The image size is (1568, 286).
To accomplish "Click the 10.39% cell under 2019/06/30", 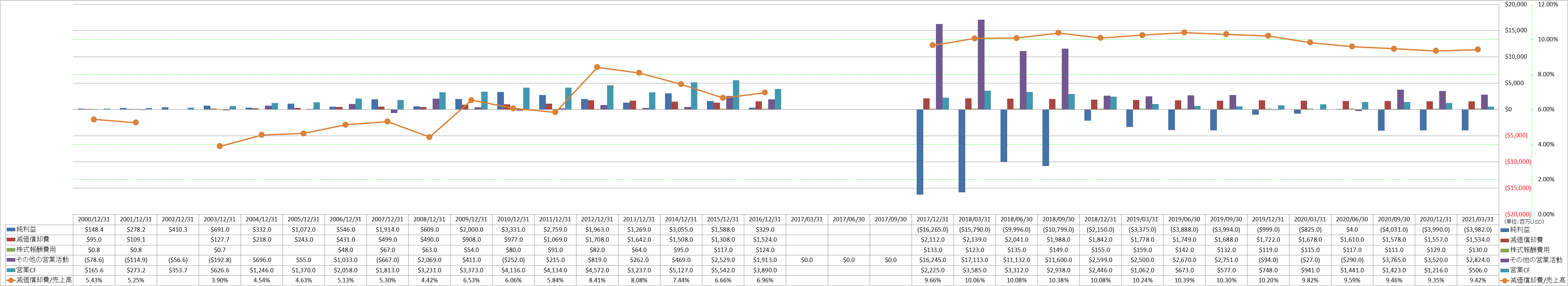I will click(1184, 281).
